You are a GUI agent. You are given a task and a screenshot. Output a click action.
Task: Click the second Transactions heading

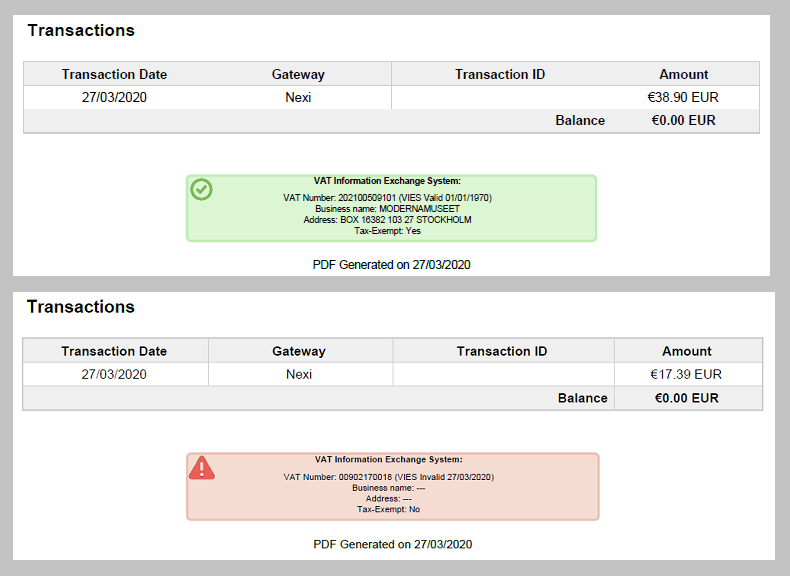click(81, 307)
